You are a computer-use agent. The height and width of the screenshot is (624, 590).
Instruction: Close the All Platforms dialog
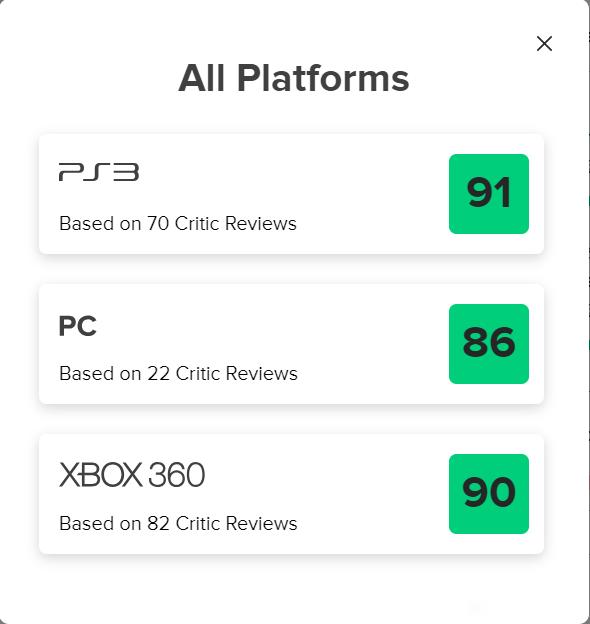(x=544, y=43)
